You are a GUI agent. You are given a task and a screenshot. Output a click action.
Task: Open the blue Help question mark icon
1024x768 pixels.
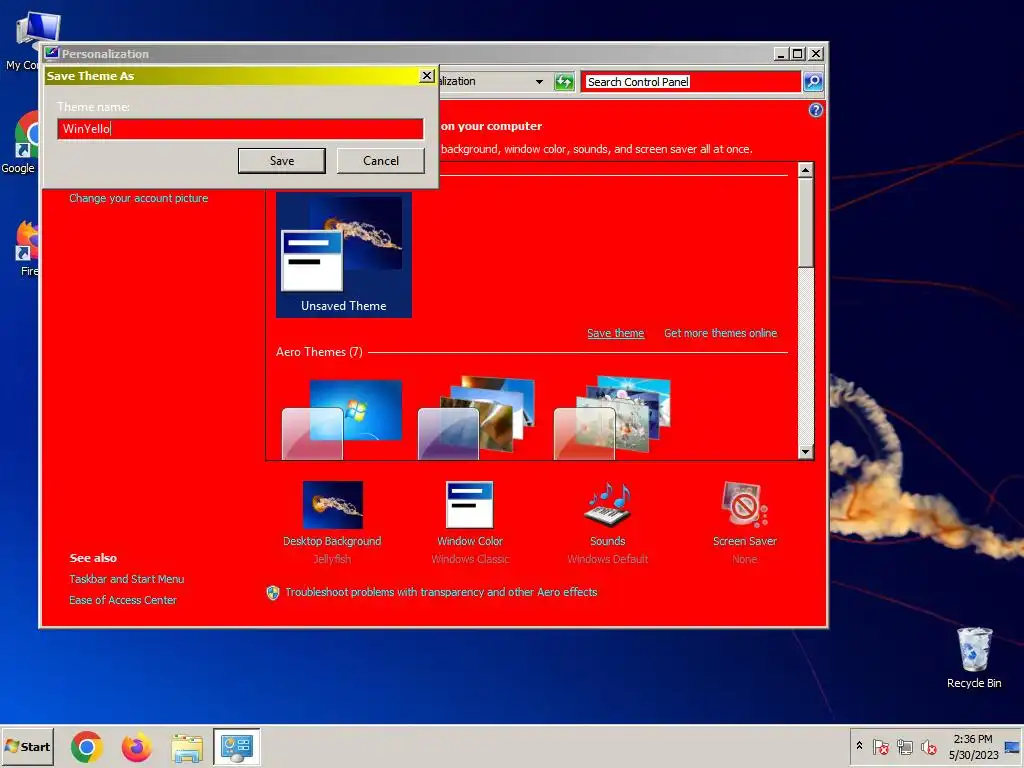816,110
